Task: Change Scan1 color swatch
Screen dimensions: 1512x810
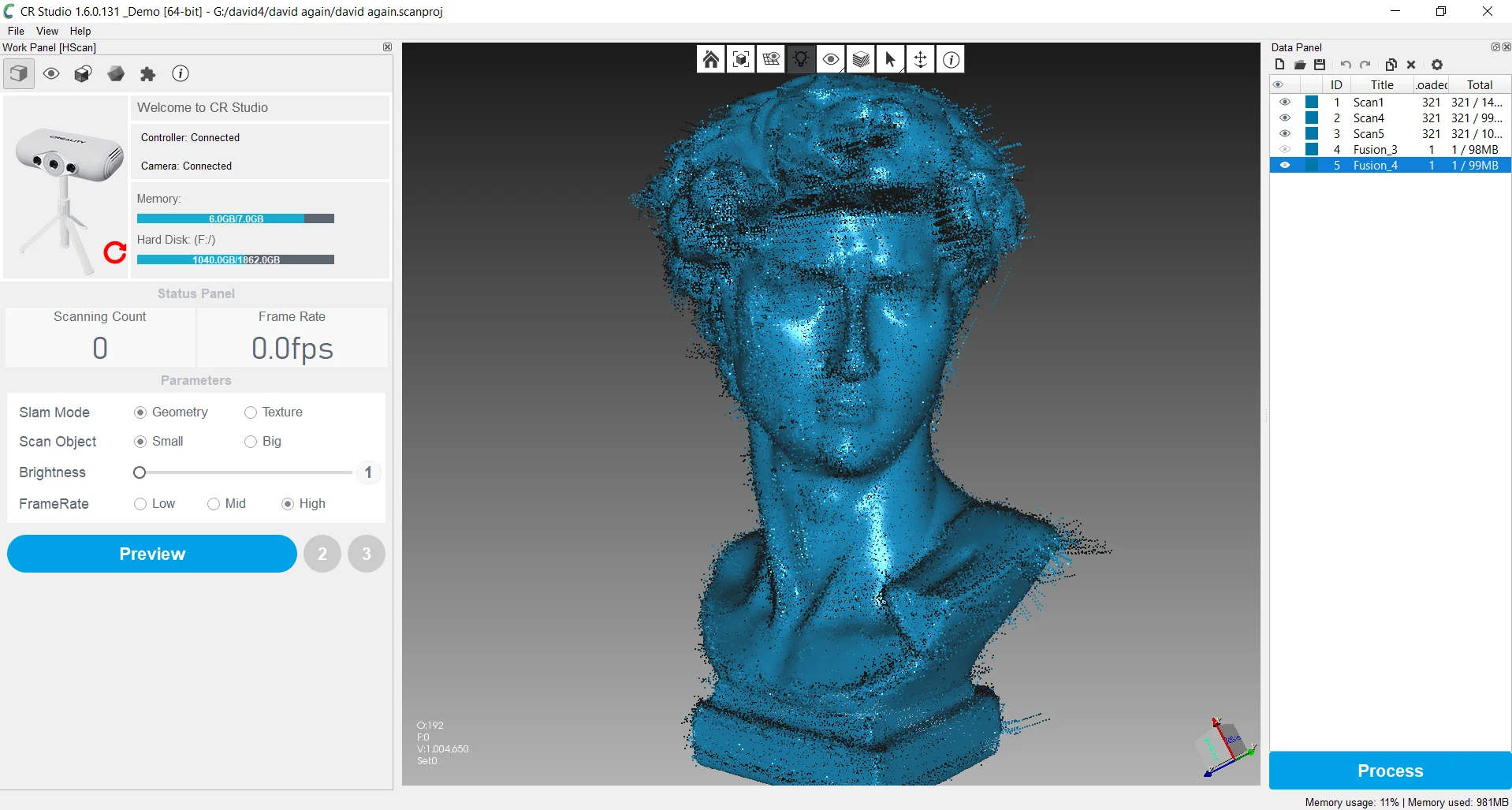Action: (1312, 103)
